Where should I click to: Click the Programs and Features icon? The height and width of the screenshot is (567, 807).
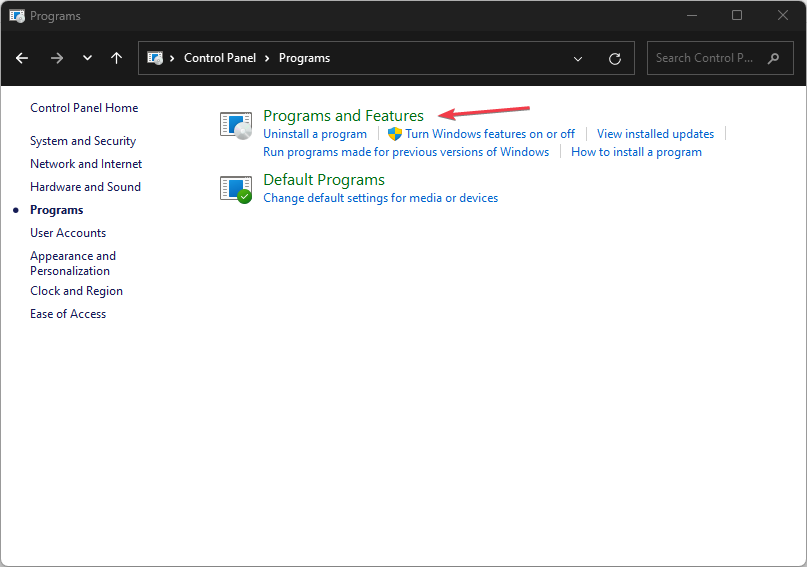pyautogui.click(x=236, y=125)
